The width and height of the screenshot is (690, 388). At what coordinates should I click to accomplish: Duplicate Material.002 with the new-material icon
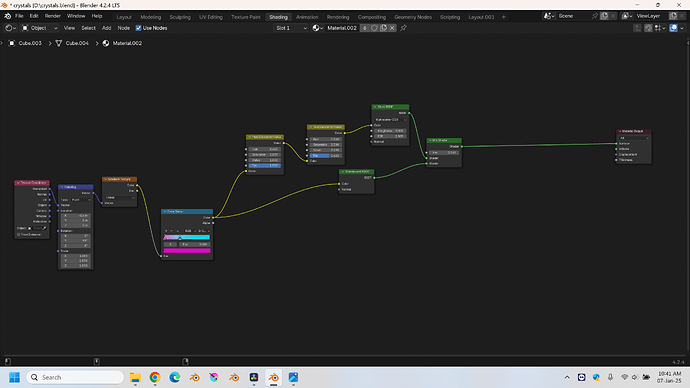click(x=383, y=28)
